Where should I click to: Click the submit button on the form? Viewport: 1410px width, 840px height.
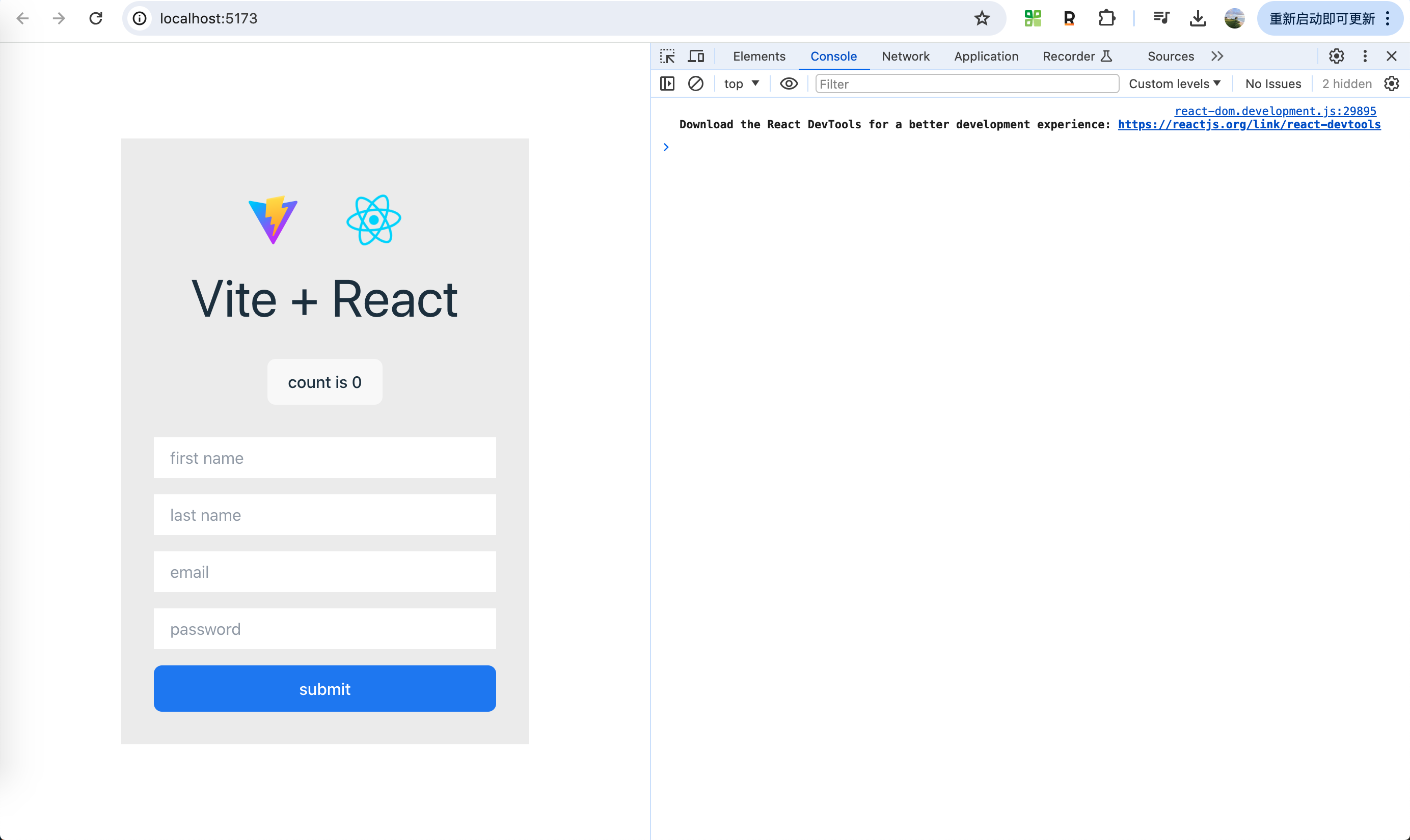[x=325, y=688]
